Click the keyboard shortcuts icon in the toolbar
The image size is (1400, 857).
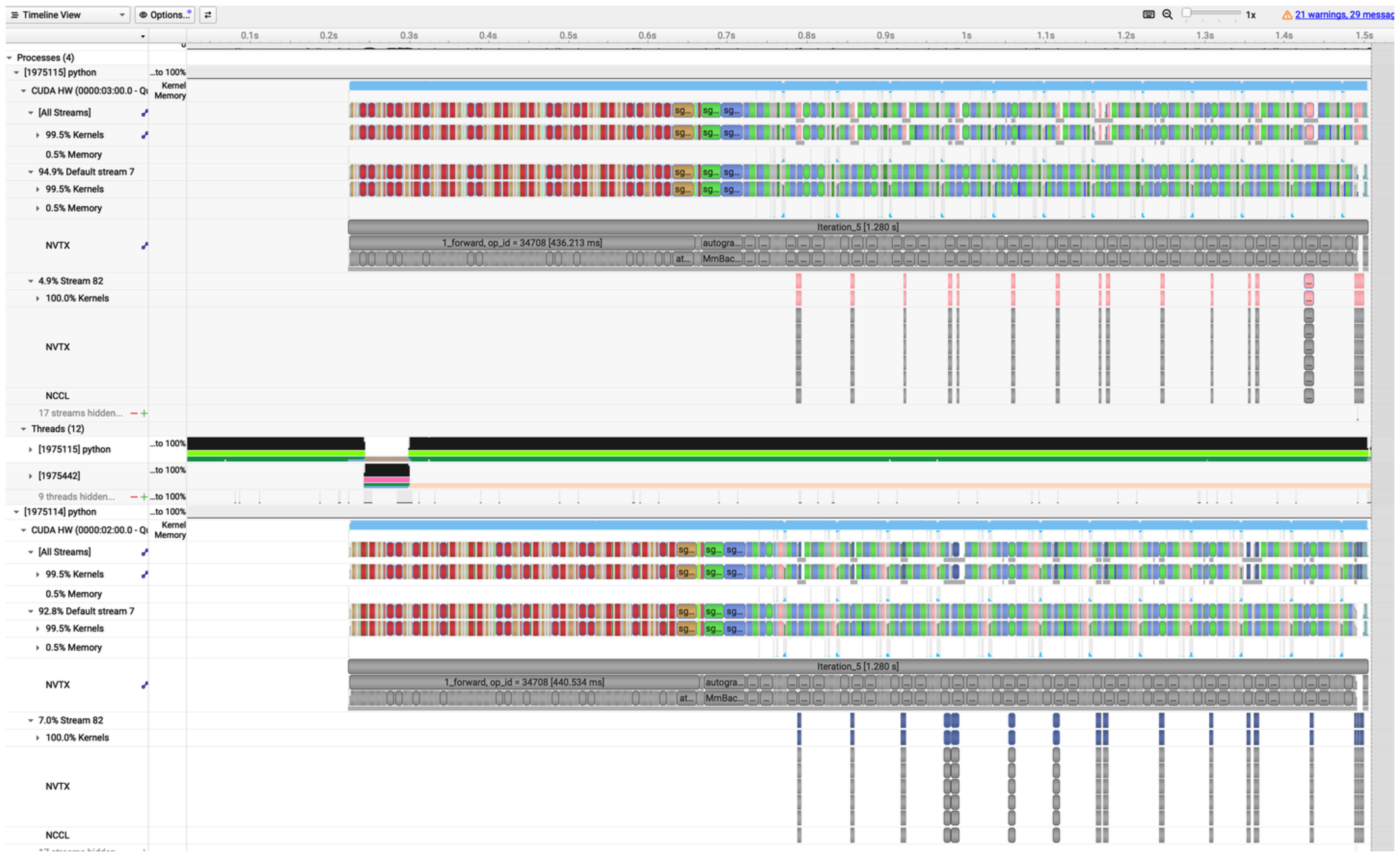[1148, 14]
